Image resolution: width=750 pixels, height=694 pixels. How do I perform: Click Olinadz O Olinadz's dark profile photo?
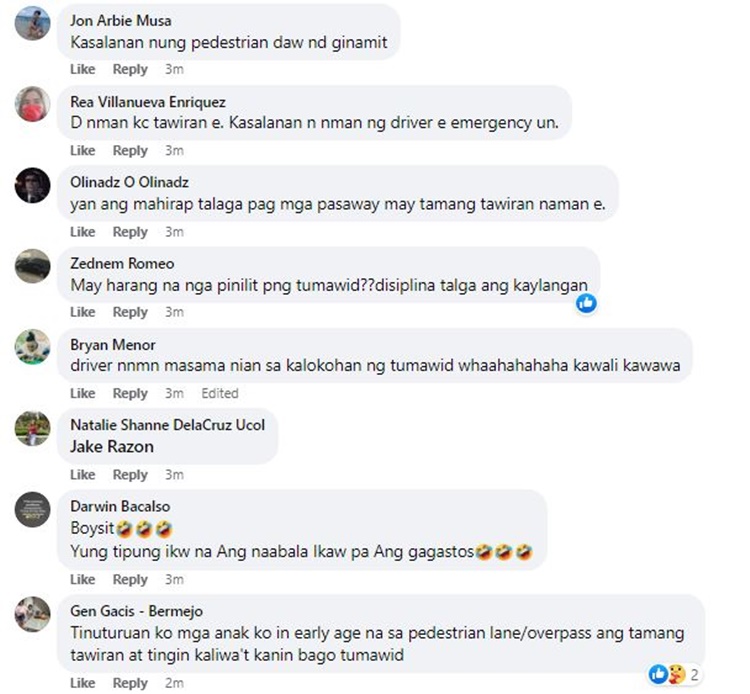click(33, 185)
